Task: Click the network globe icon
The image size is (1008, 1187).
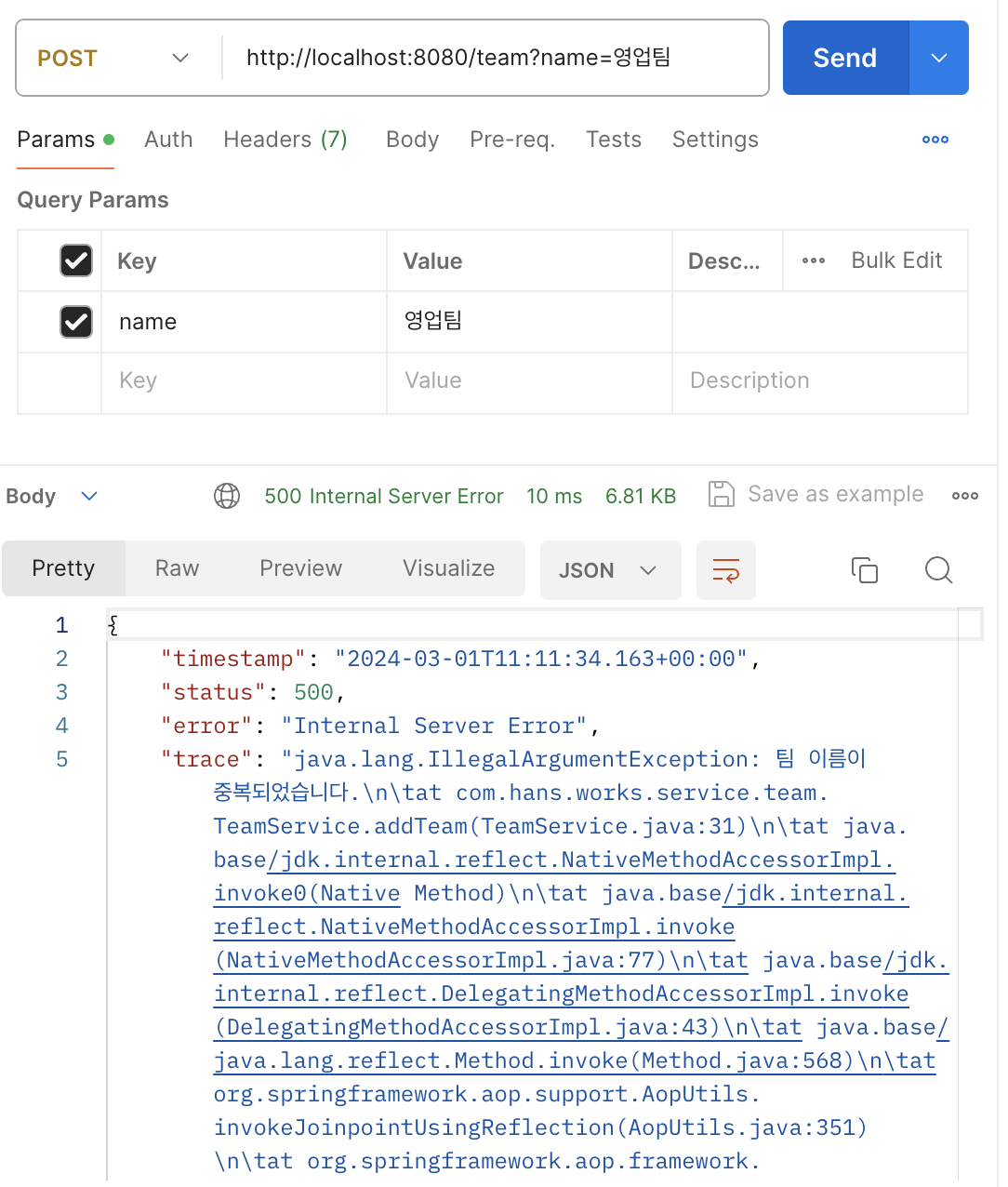Action: (227, 496)
